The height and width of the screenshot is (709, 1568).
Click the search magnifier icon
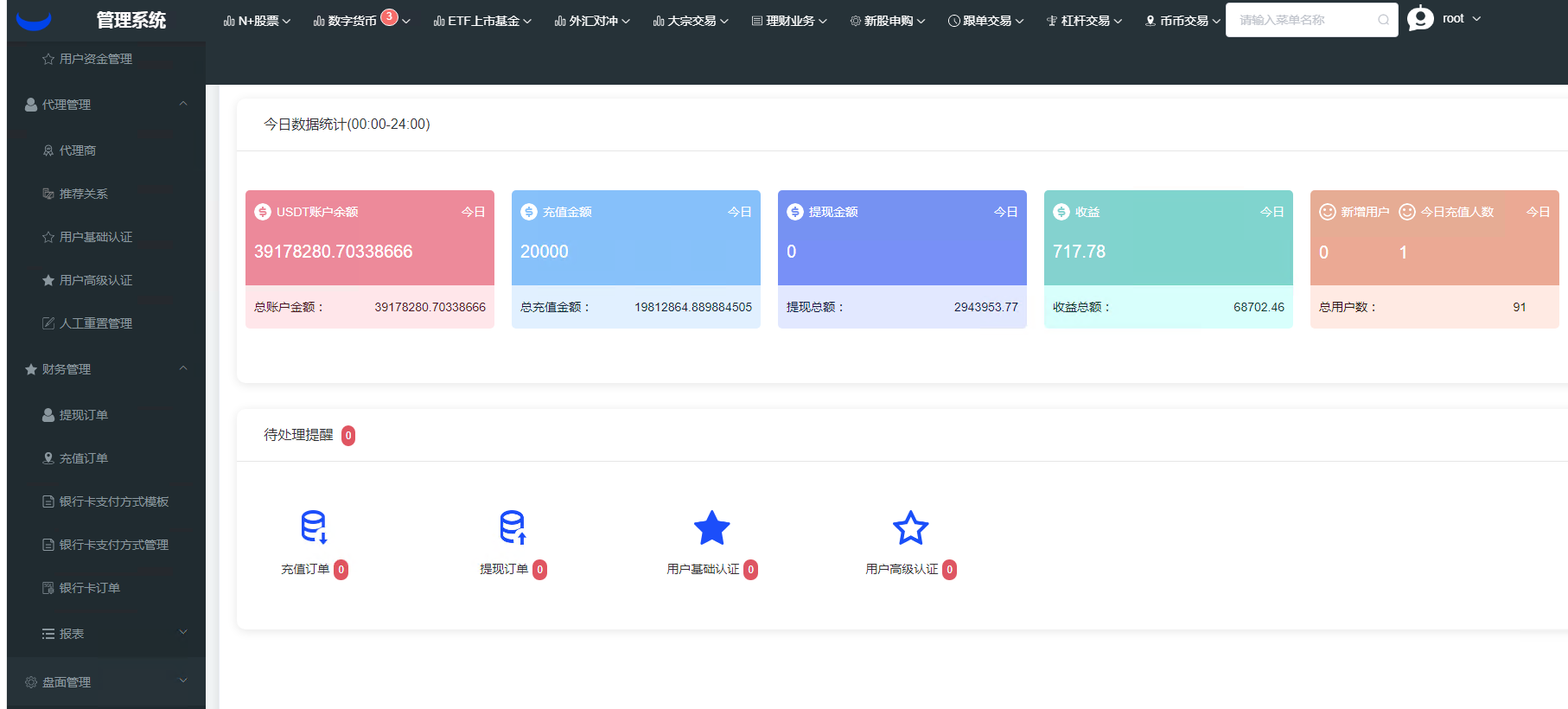(1383, 20)
